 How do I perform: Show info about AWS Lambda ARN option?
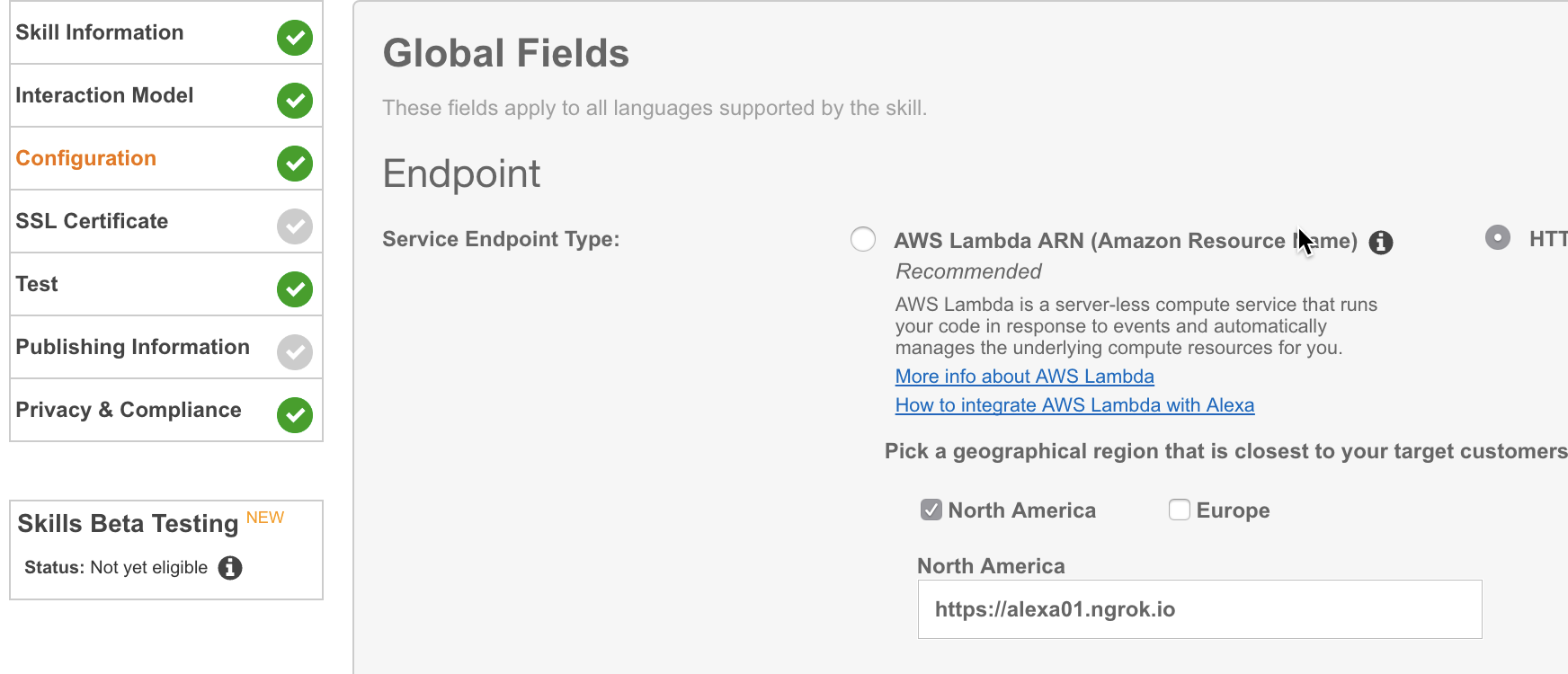click(1381, 243)
